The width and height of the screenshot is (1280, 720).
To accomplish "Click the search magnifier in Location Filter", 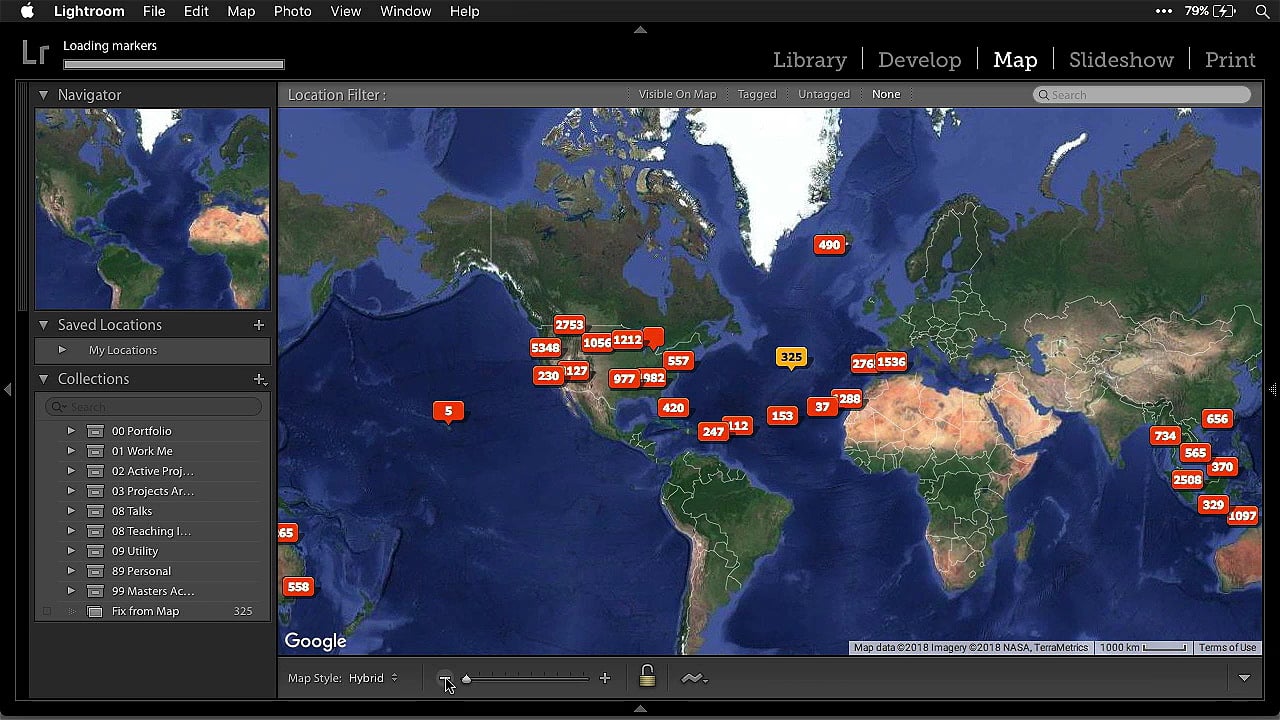I will point(1044,95).
